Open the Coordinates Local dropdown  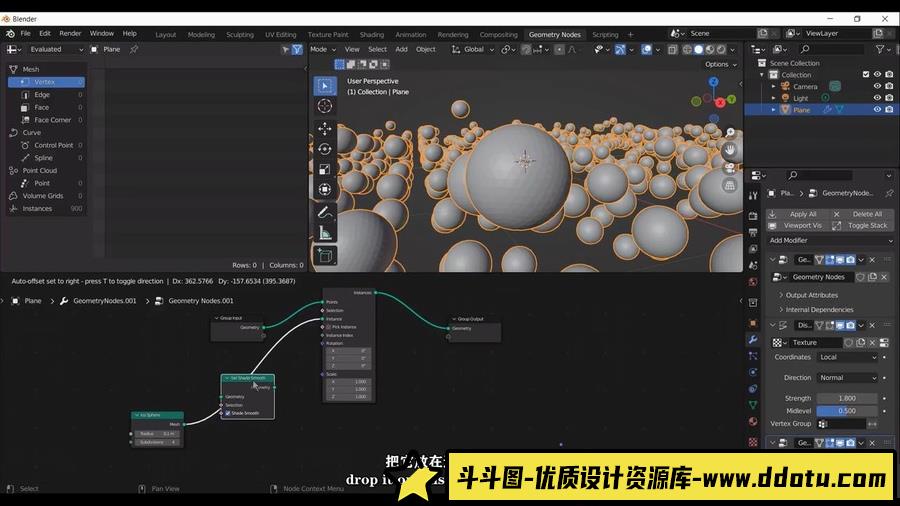pyautogui.click(x=848, y=357)
